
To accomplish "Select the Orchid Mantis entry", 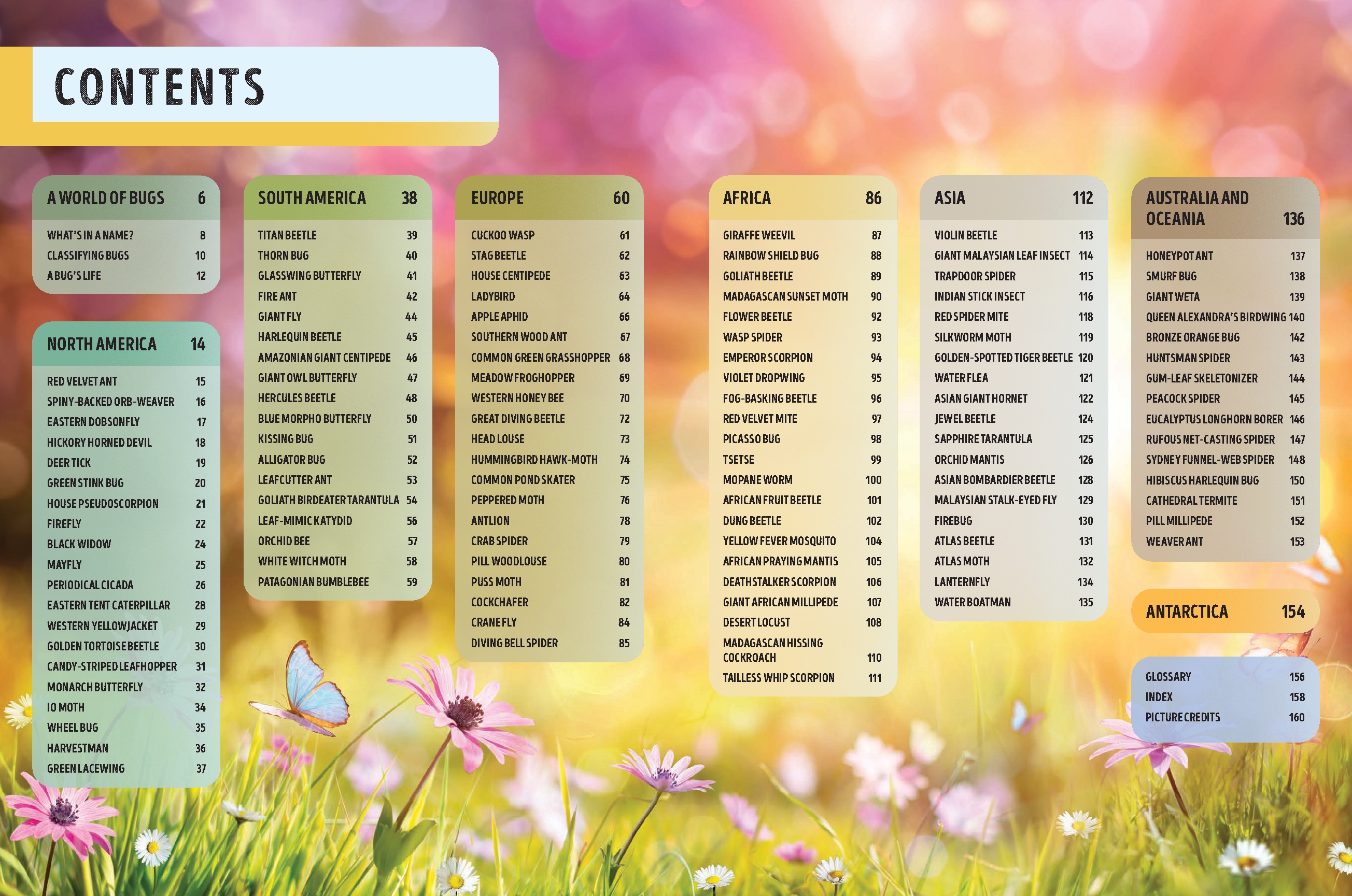I will pos(969,460).
